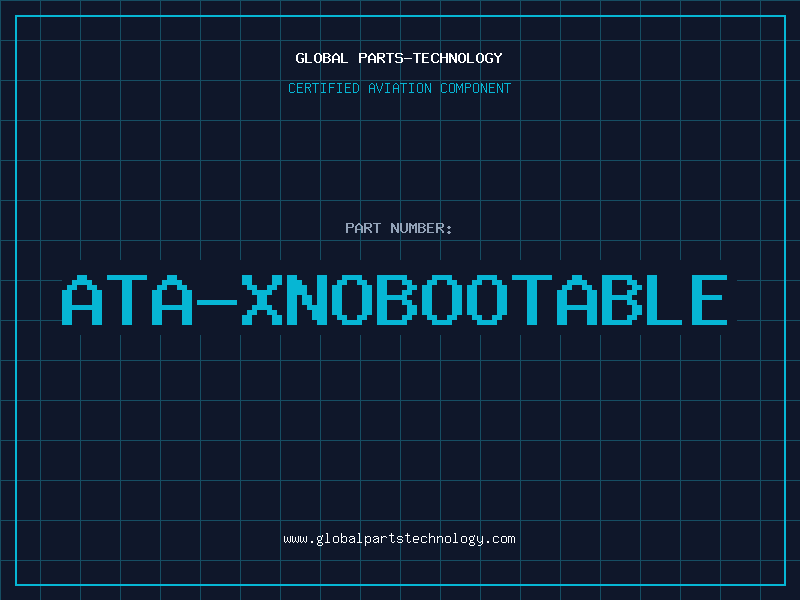The image size is (800, 600).
Task: Click the GLOBAL PARTS-TECHNOLOGY company title
Action: click(x=399, y=58)
